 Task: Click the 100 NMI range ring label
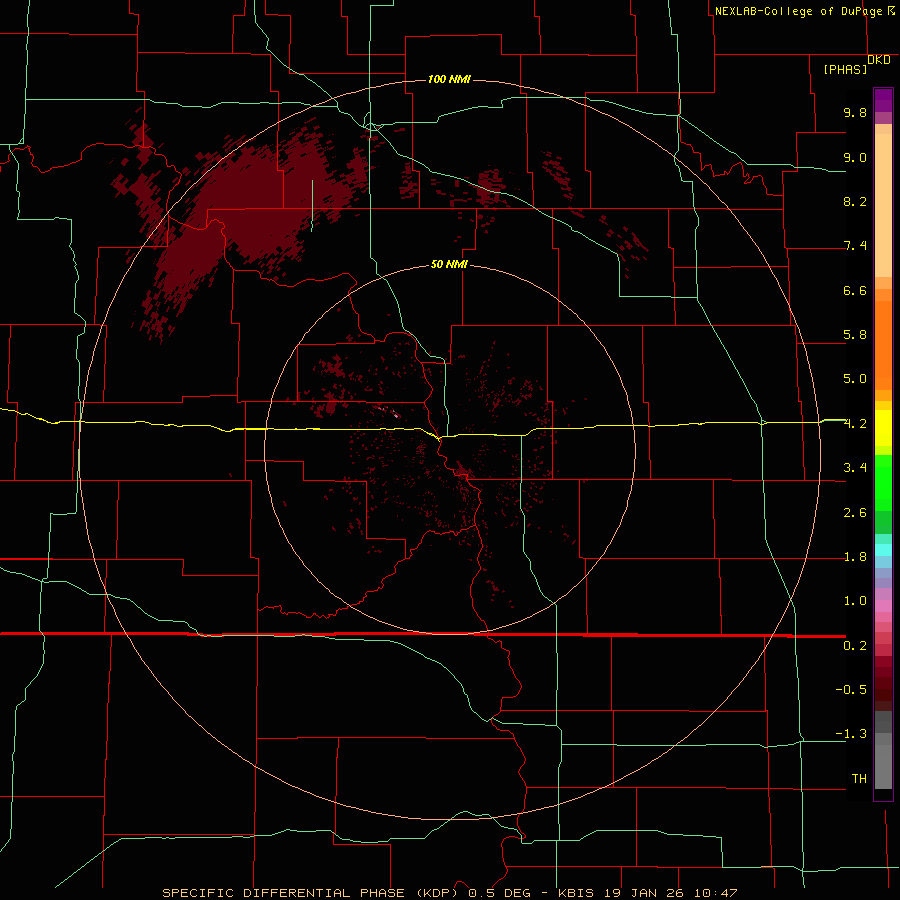click(x=449, y=79)
